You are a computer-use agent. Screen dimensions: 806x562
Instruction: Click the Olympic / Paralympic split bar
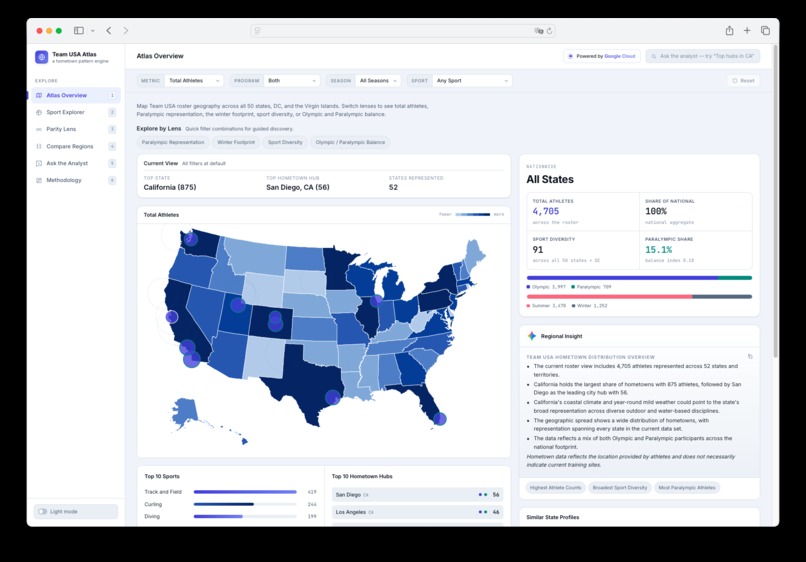click(x=639, y=278)
